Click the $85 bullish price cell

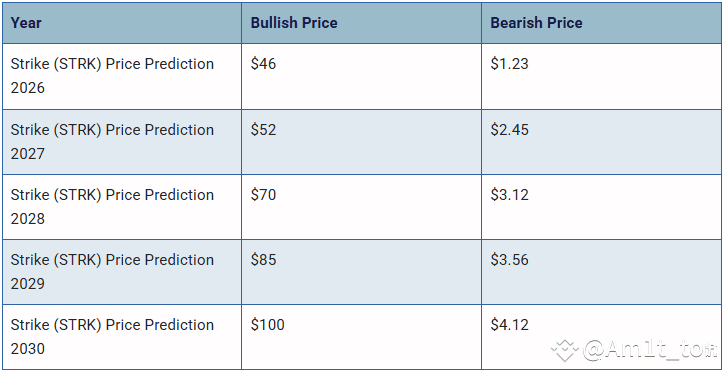click(x=361, y=272)
